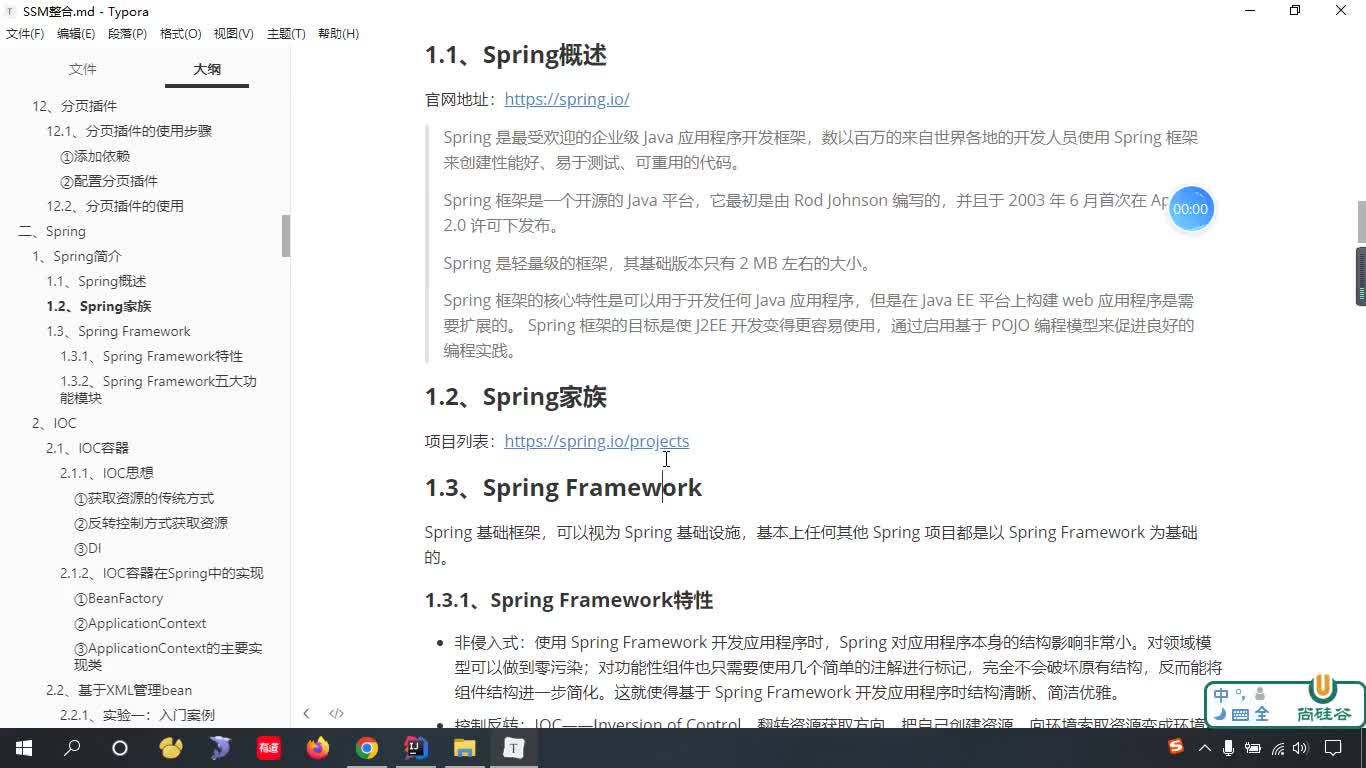
Task: Open the notification action center
Action: tap(1333, 748)
